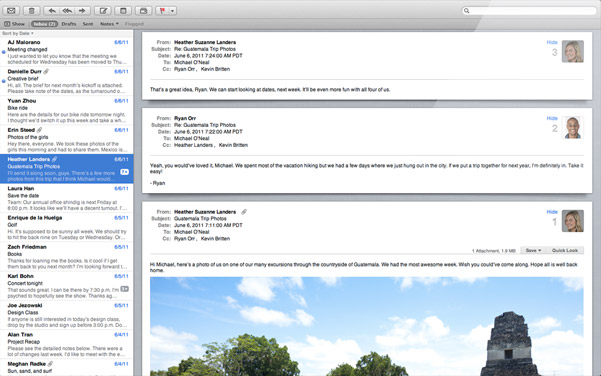Flag message with red flag icon
This screenshot has width=601, height=376.
pos(162,11)
